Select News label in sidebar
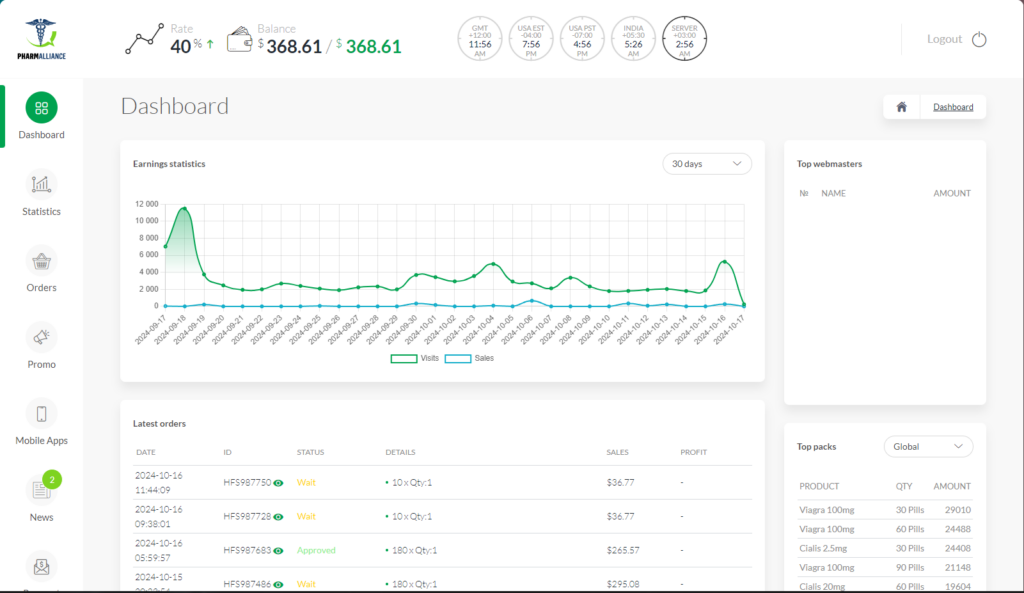1024x593 pixels. tap(41, 517)
